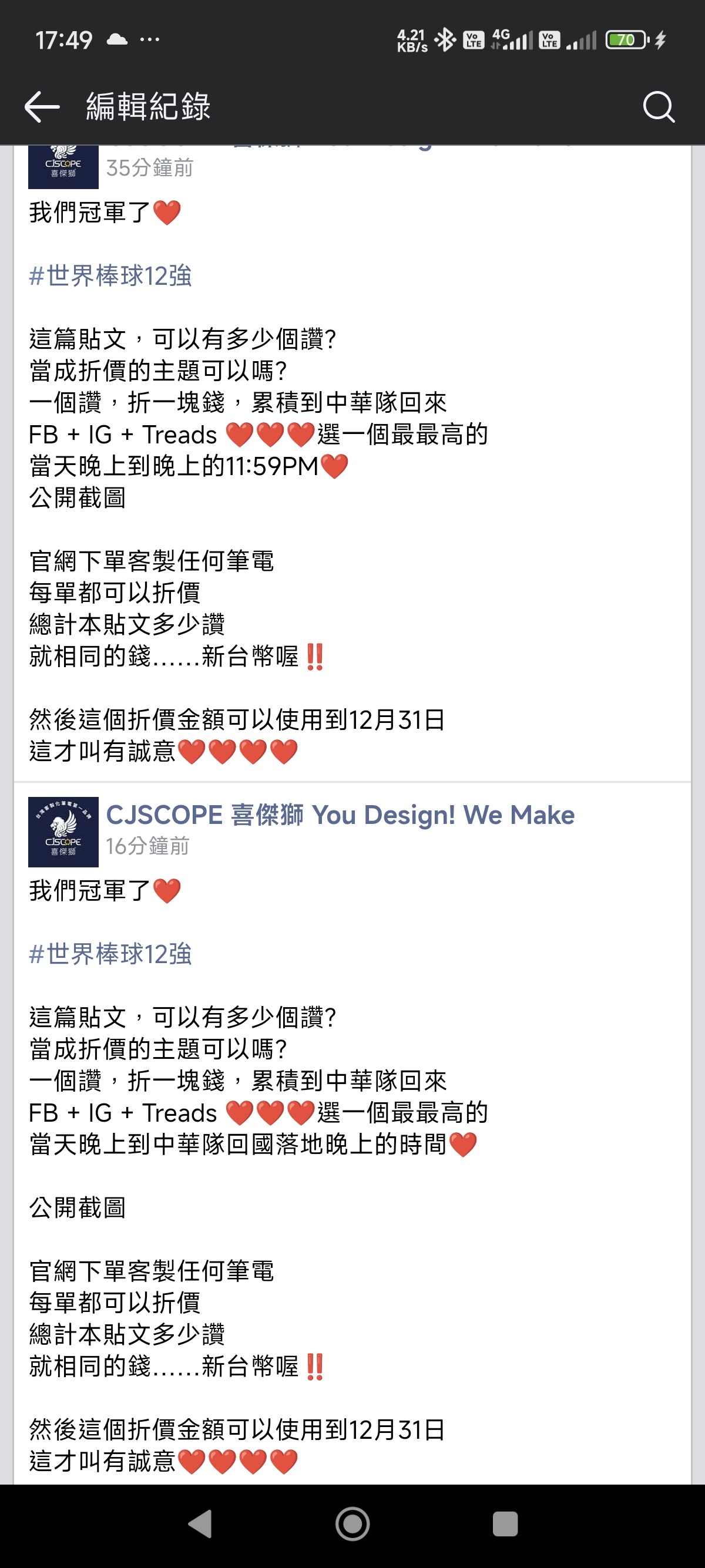Tap the 35分鐘前 timestamp
The height and width of the screenshot is (1568, 705).
pos(150,168)
